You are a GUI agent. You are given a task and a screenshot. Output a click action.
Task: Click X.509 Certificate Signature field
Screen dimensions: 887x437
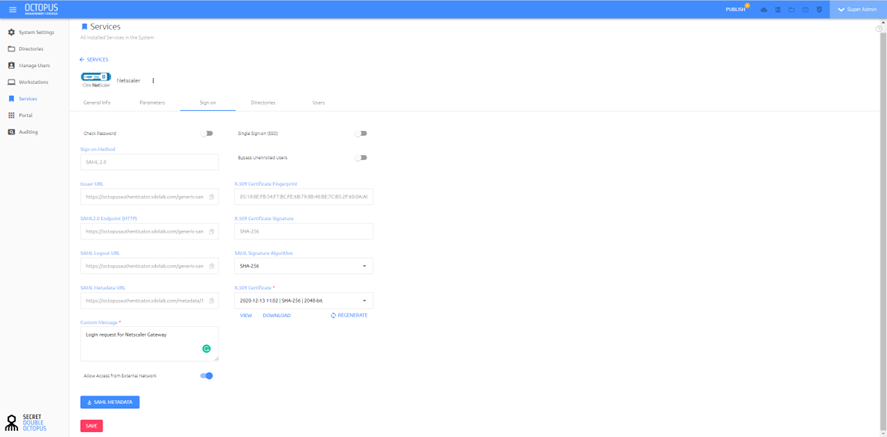click(304, 231)
